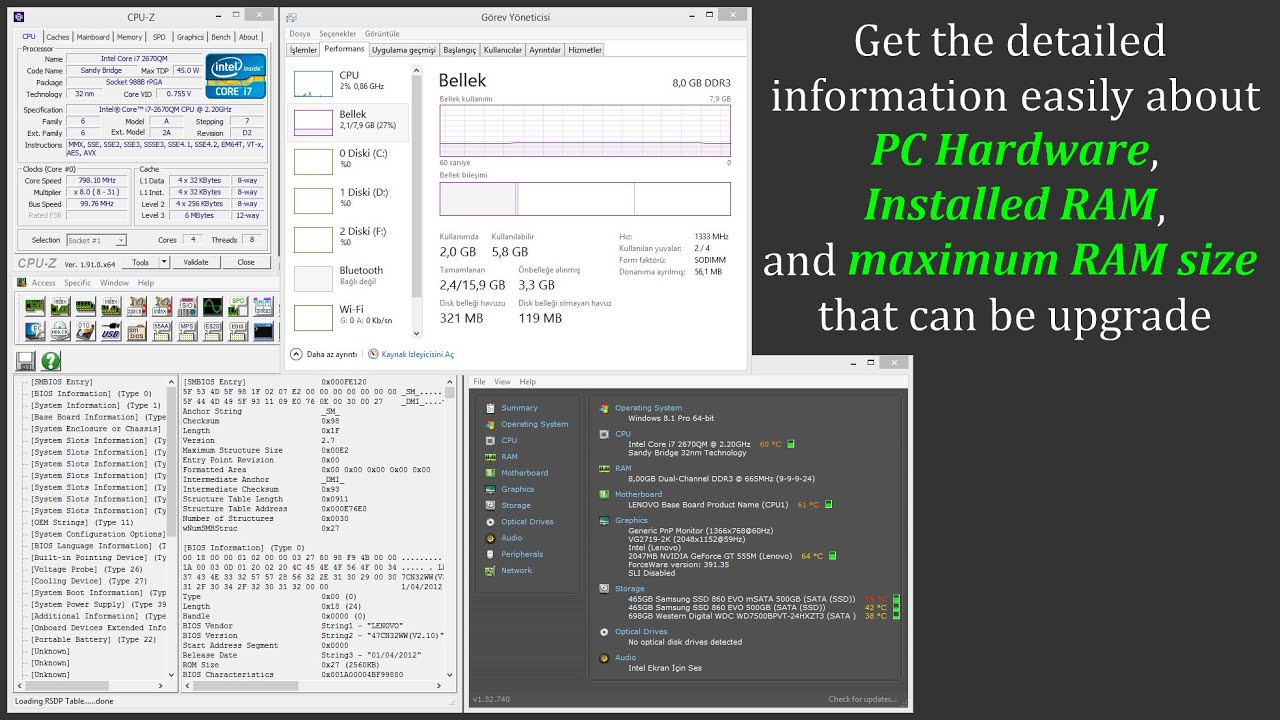This screenshot has height=720, width=1280.
Task: Open the Başlangıç tab in task manager
Action: tap(460, 50)
